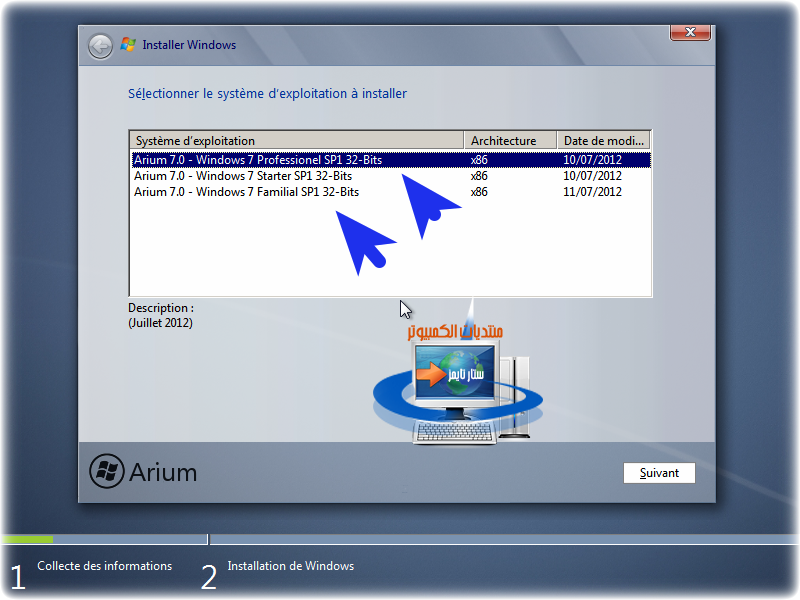Screen dimensions: 800x600
Task: Click x86 value in the Starter row
Action: point(479,176)
